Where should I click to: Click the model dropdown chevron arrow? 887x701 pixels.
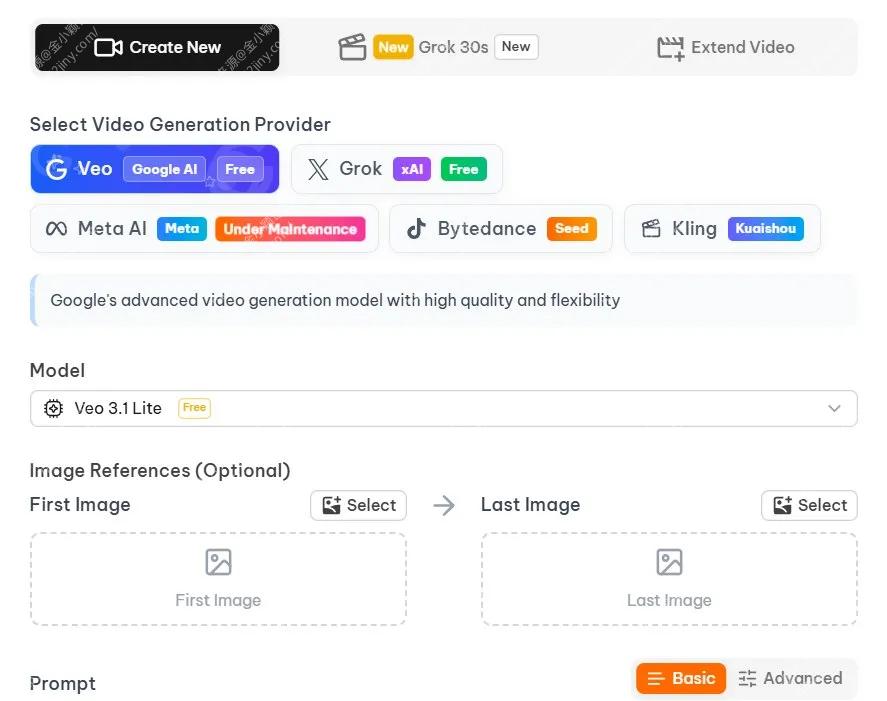834,408
